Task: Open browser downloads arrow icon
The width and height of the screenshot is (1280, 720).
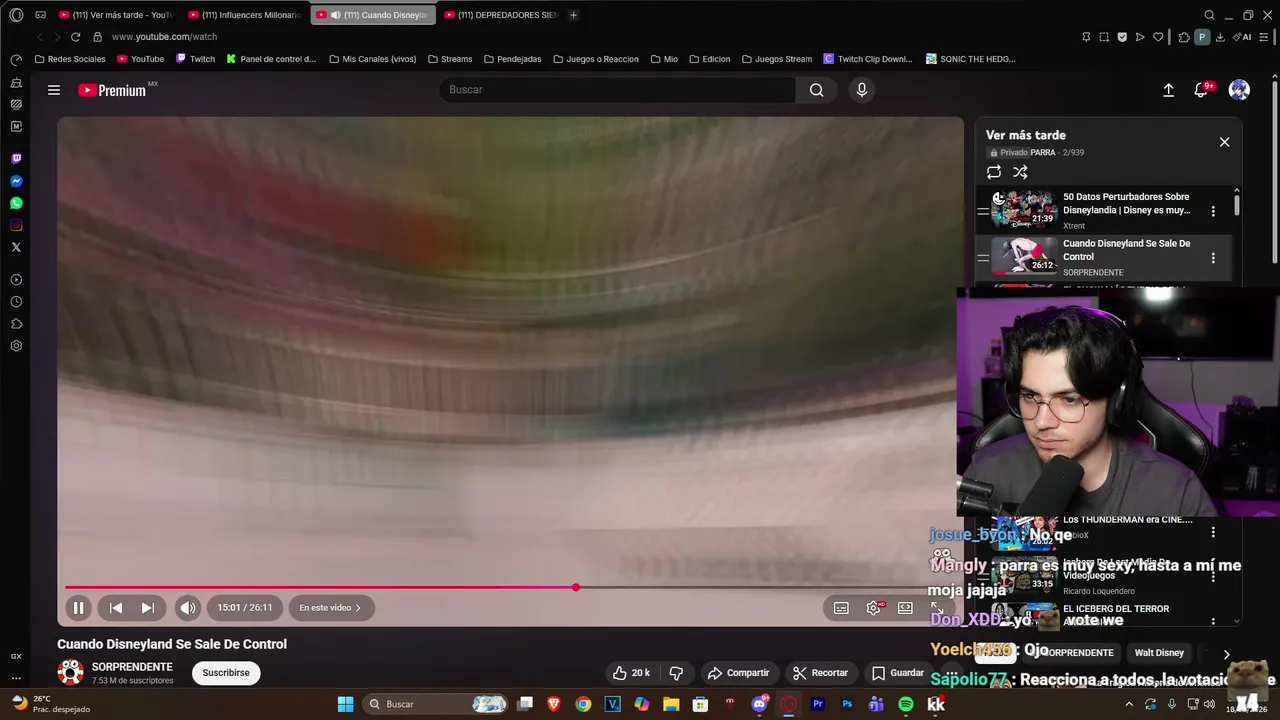Action: pyautogui.click(x=1220, y=37)
